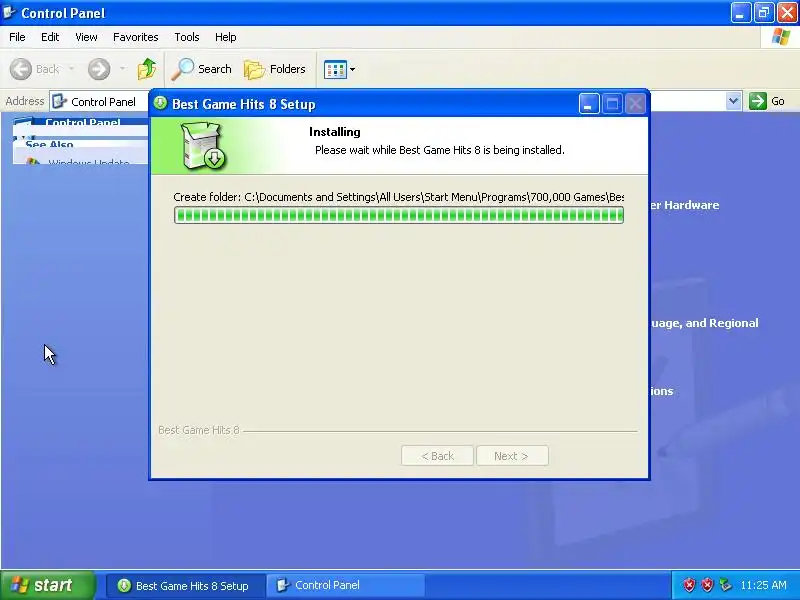Open the Edit menu
The width and height of the screenshot is (800, 600).
point(50,37)
